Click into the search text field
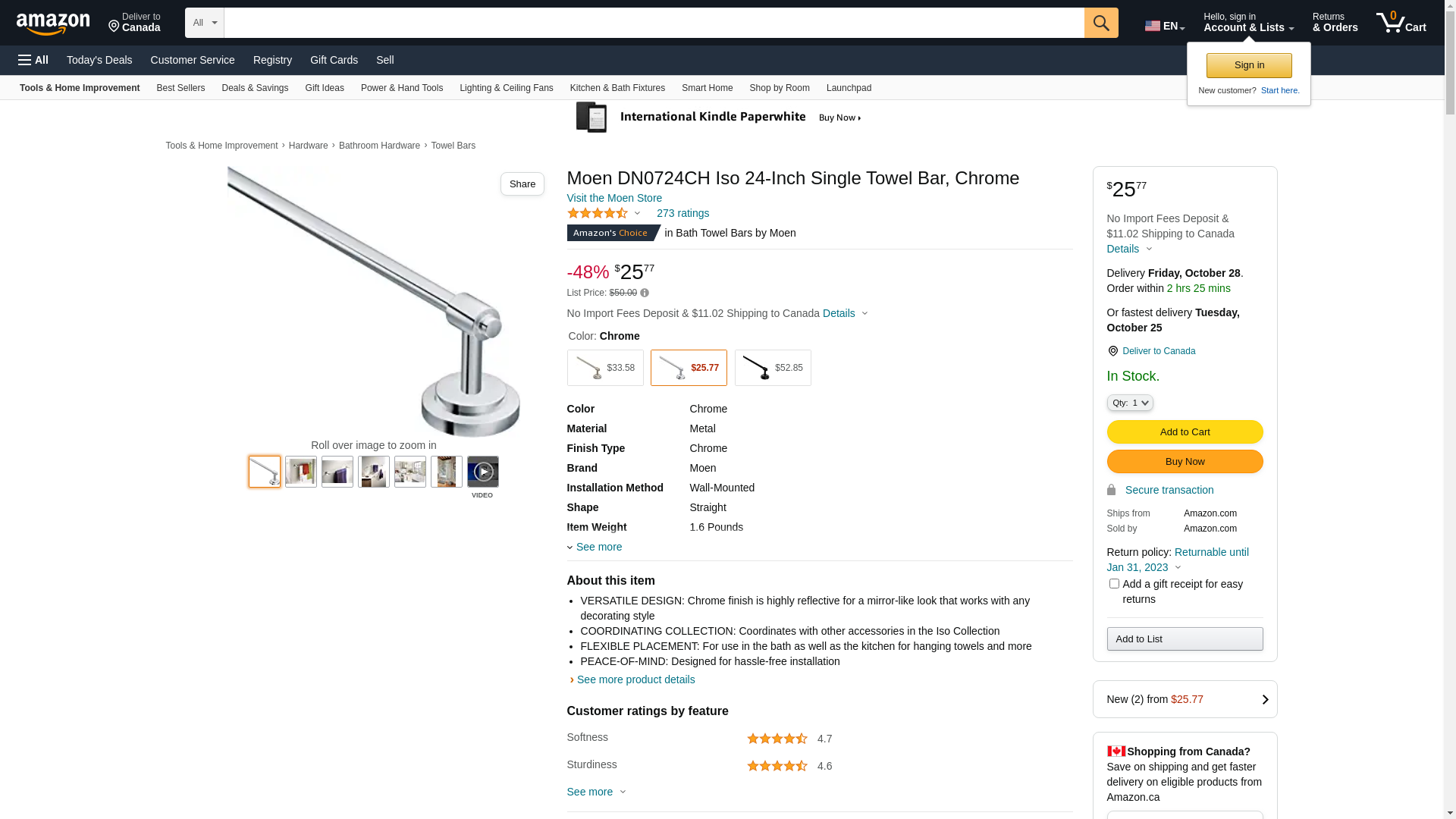The height and width of the screenshot is (819, 1456). 654,23
